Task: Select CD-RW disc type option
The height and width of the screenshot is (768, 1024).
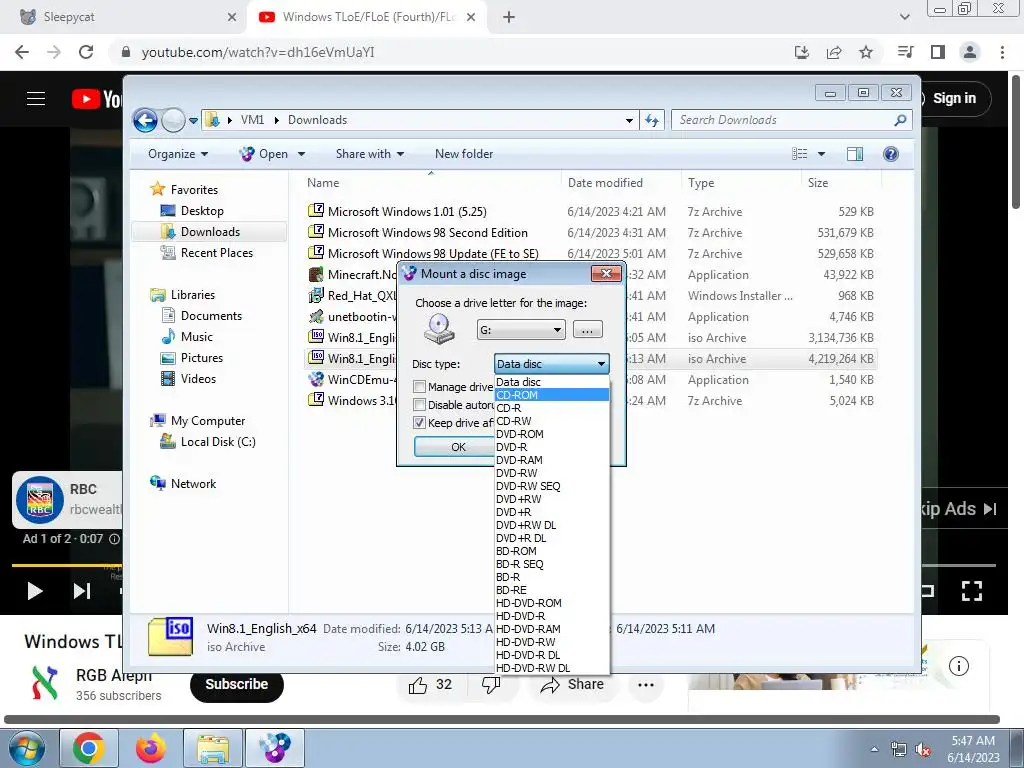Action: tap(552, 421)
